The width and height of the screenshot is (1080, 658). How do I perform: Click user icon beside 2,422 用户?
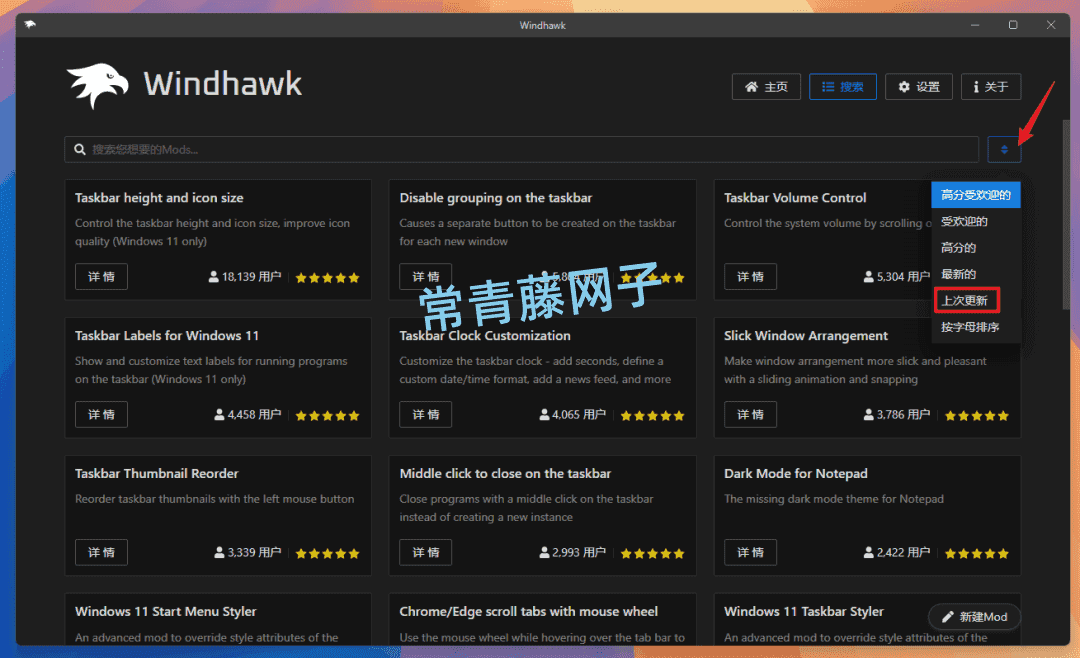[x=869, y=552]
